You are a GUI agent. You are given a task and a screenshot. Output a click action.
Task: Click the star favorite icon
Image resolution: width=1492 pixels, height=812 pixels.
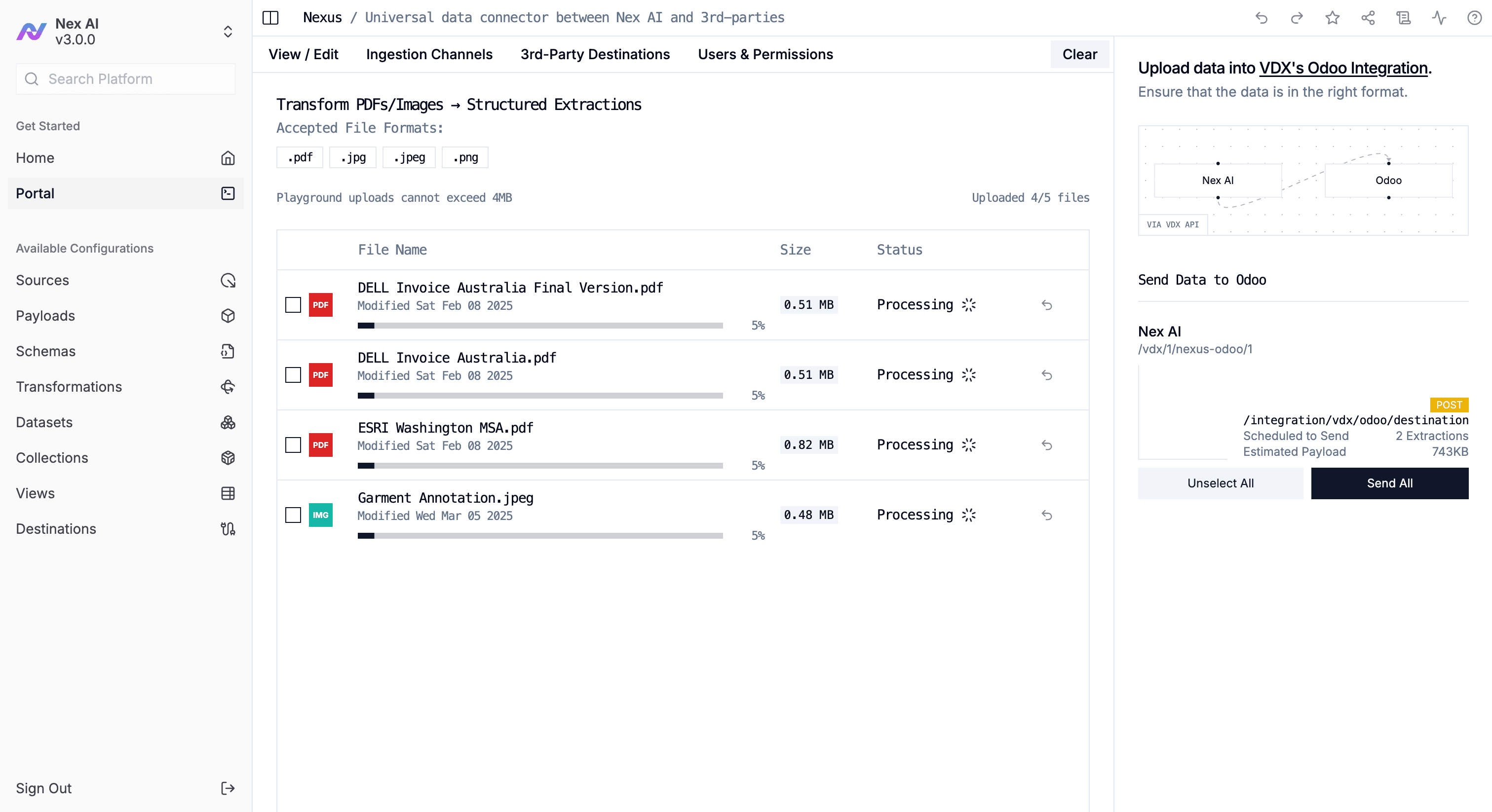pos(1332,17)
